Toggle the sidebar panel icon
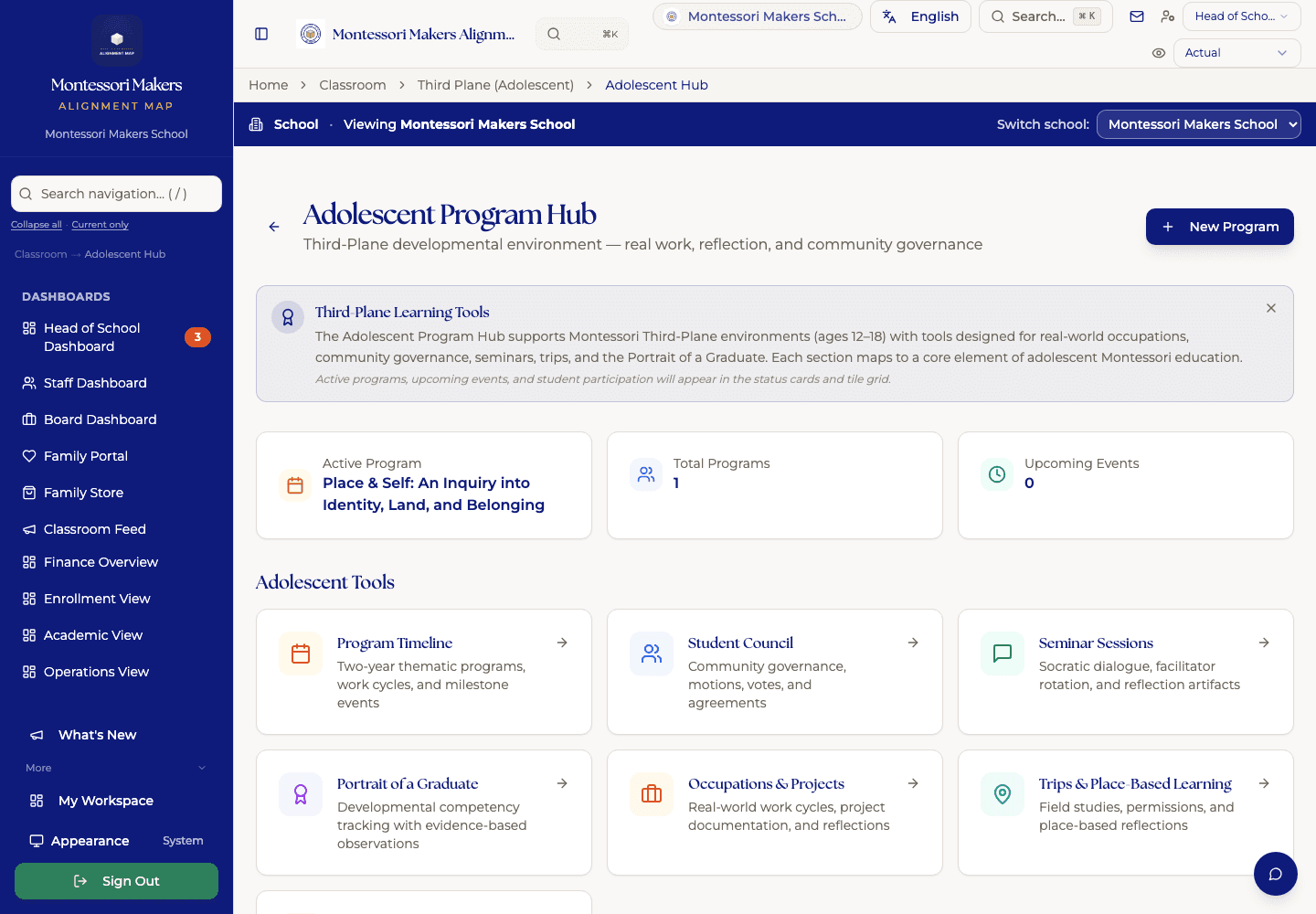Image resolution: width=1316 pixels, height=914 pixels. pos(261,34)
